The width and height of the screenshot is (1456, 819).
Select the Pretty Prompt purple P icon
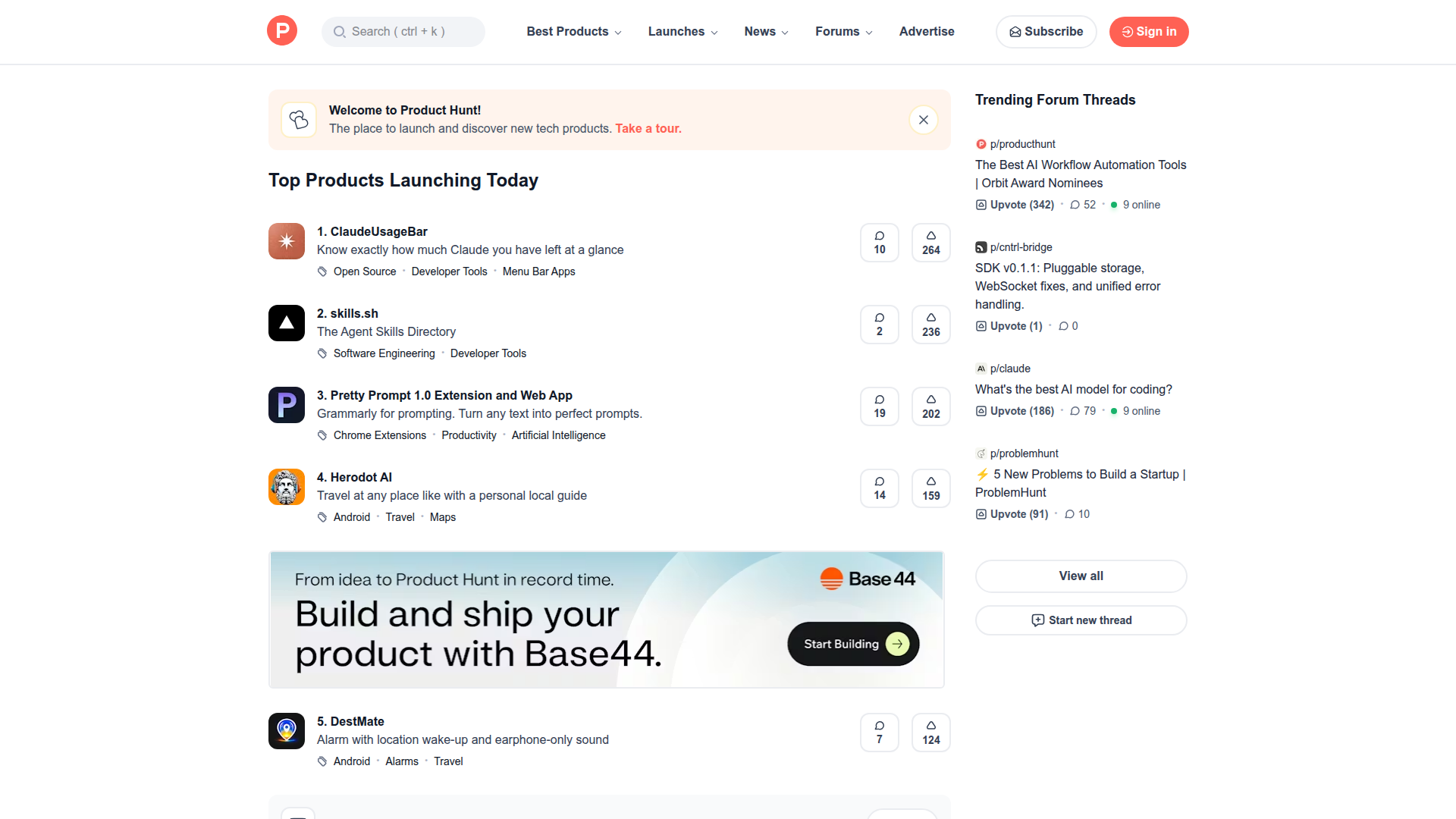pyautogui.click(x=286, y=404)
